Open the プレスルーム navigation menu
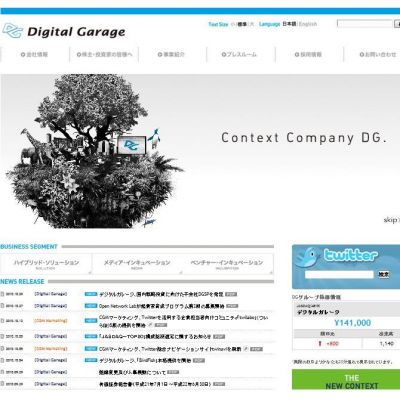The height and width of the screenshot is (399, 400). 239,54
